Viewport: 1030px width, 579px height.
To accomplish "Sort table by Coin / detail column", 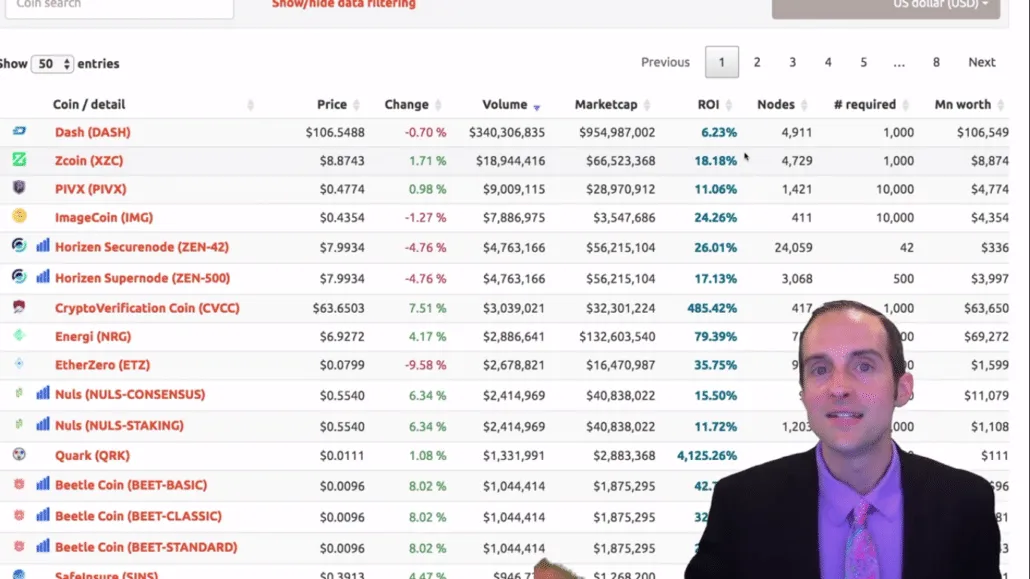I will click(89, 104).
